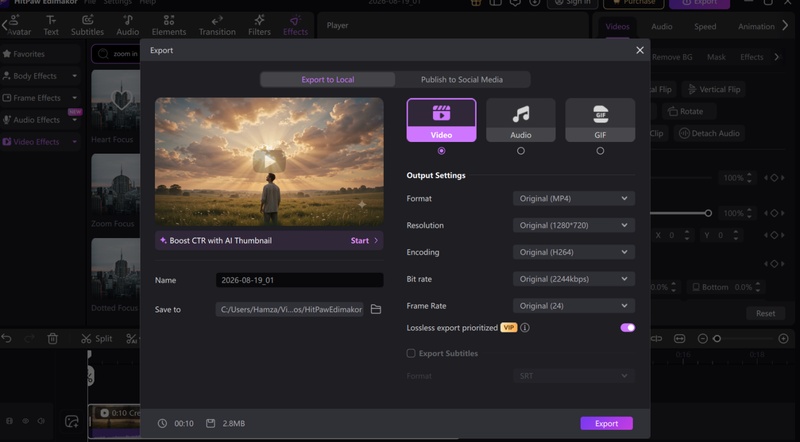Adjust the timeline zoom slider handle
800x442 pixels.
coord(717,338)
